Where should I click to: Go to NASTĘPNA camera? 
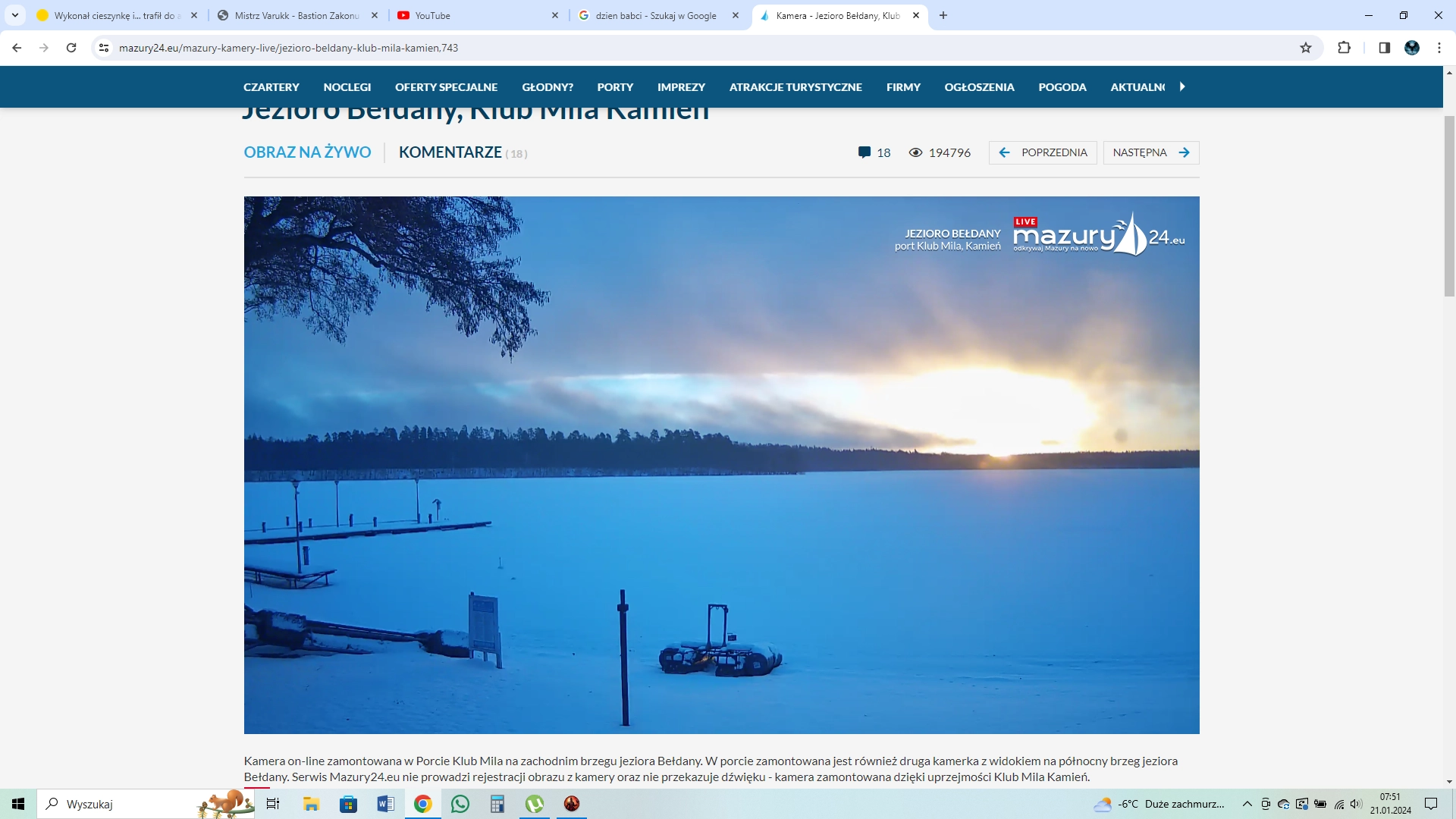(x=1150, y=152)
